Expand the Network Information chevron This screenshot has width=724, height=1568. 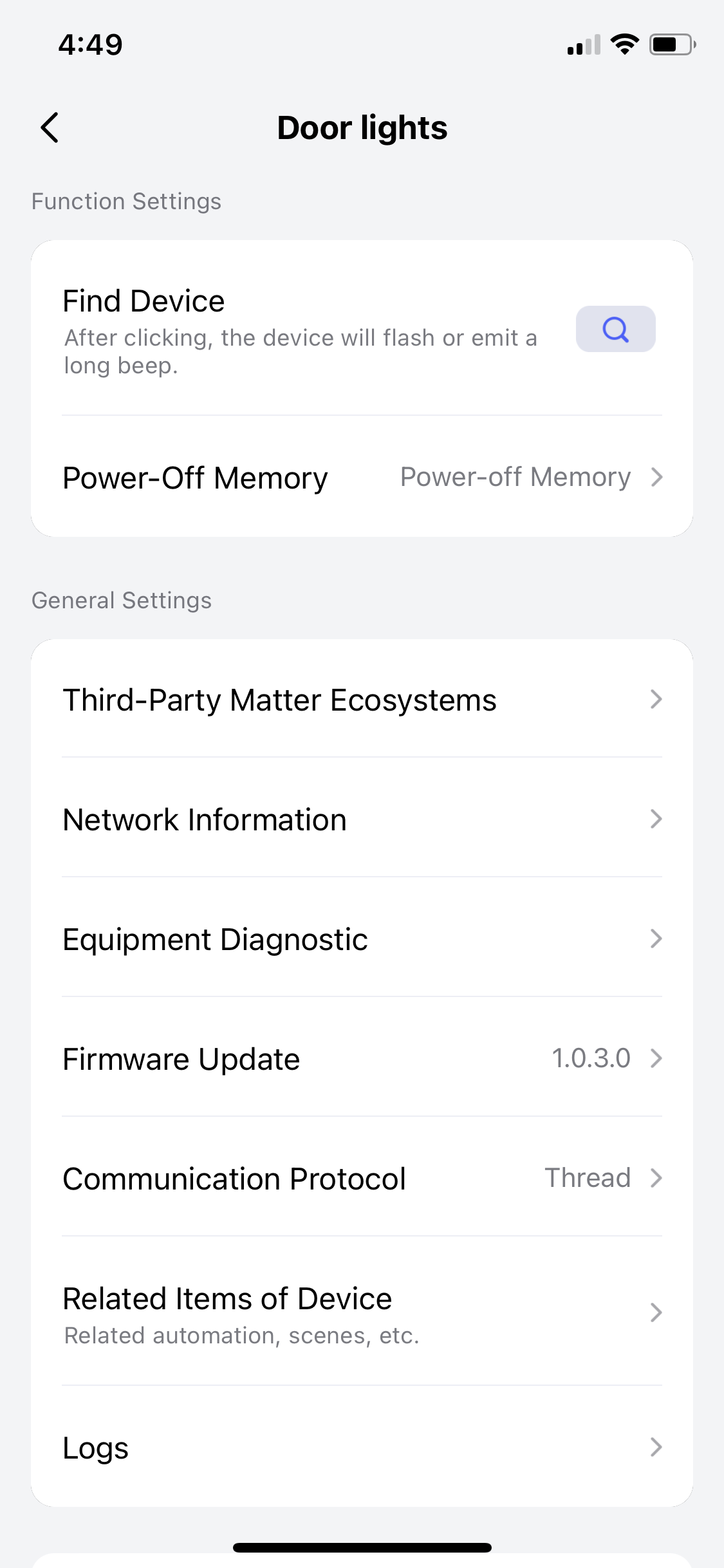(x=656, y=819)
